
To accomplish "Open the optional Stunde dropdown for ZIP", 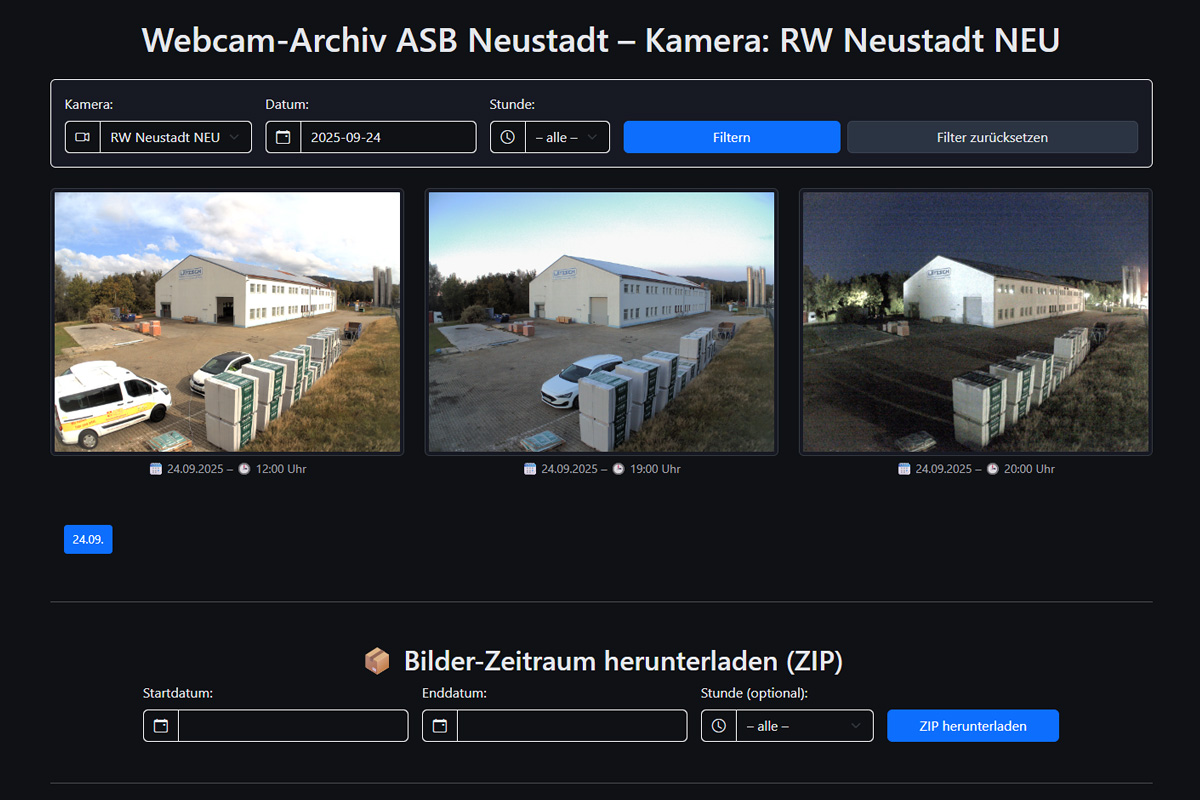I will click(x=804, y=726).
